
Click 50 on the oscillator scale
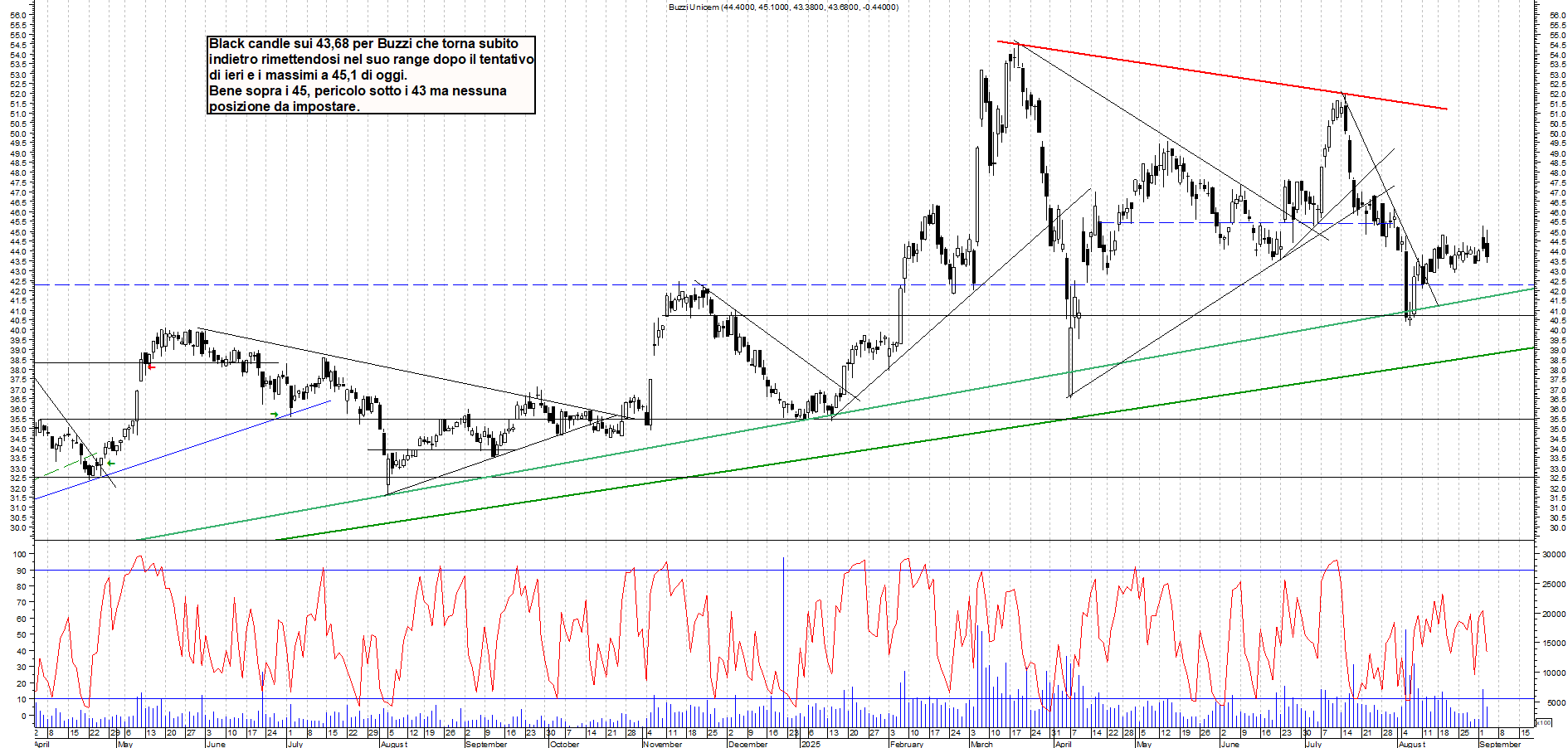22,635
